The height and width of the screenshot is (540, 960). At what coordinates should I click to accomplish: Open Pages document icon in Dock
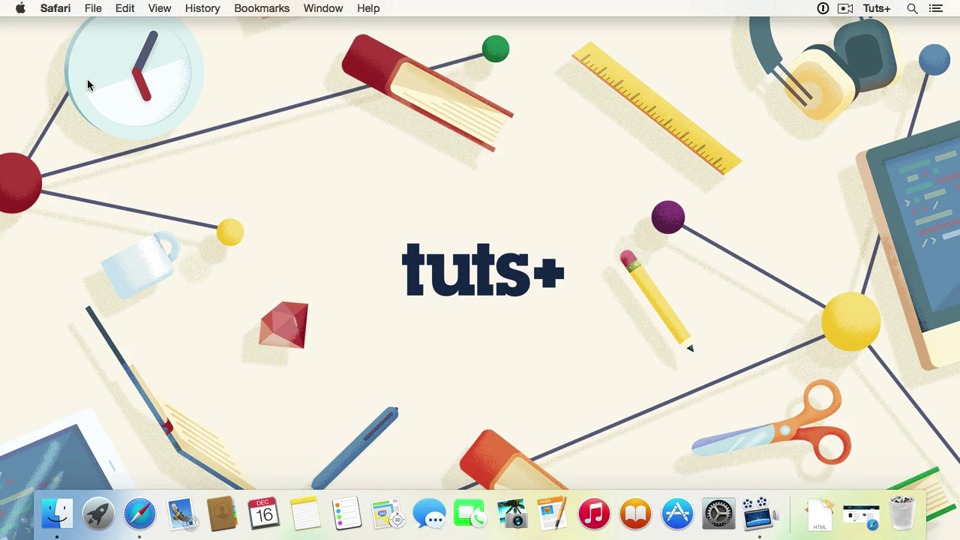(x=552, y=513)
